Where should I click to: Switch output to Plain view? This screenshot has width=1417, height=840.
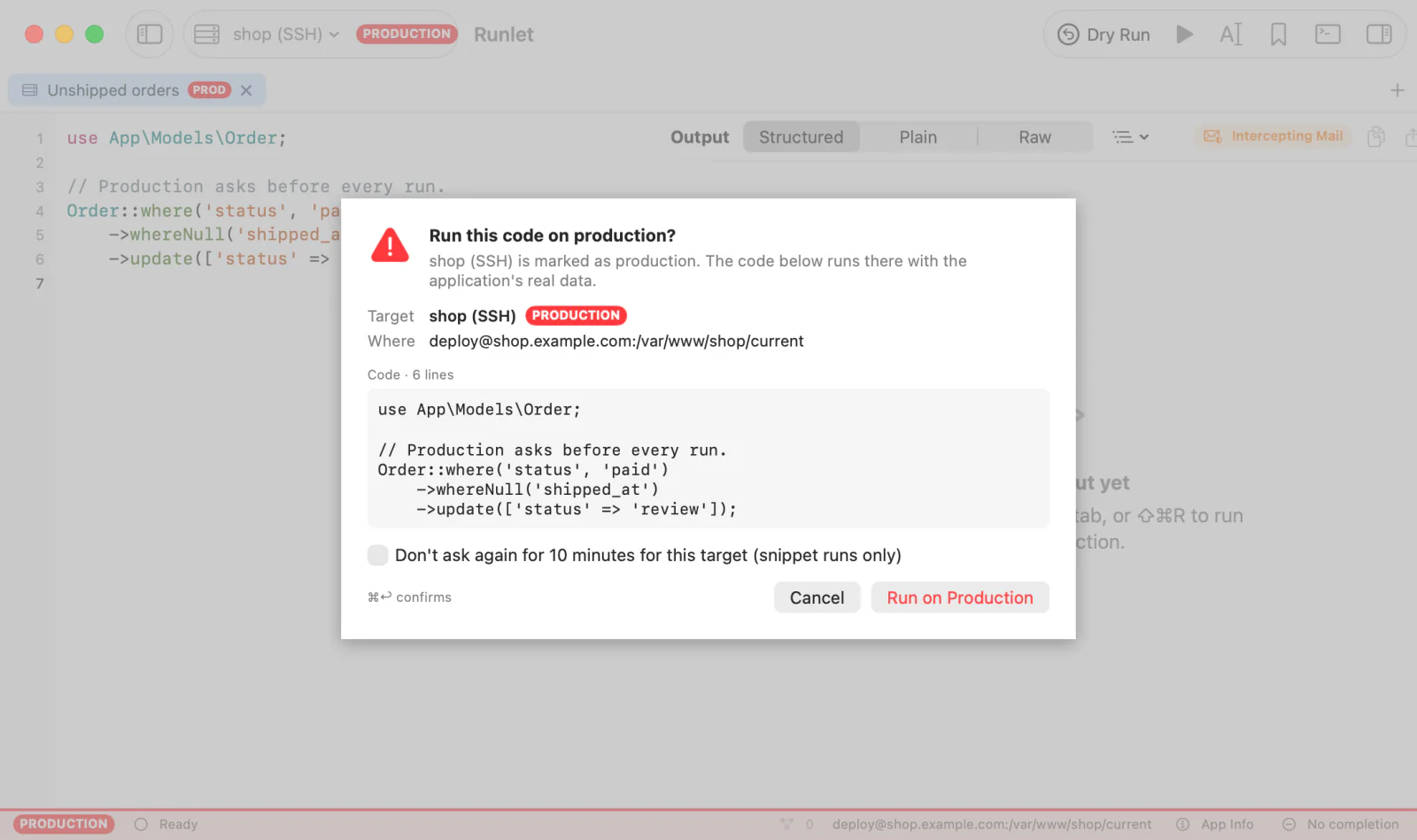click(918, 137)
